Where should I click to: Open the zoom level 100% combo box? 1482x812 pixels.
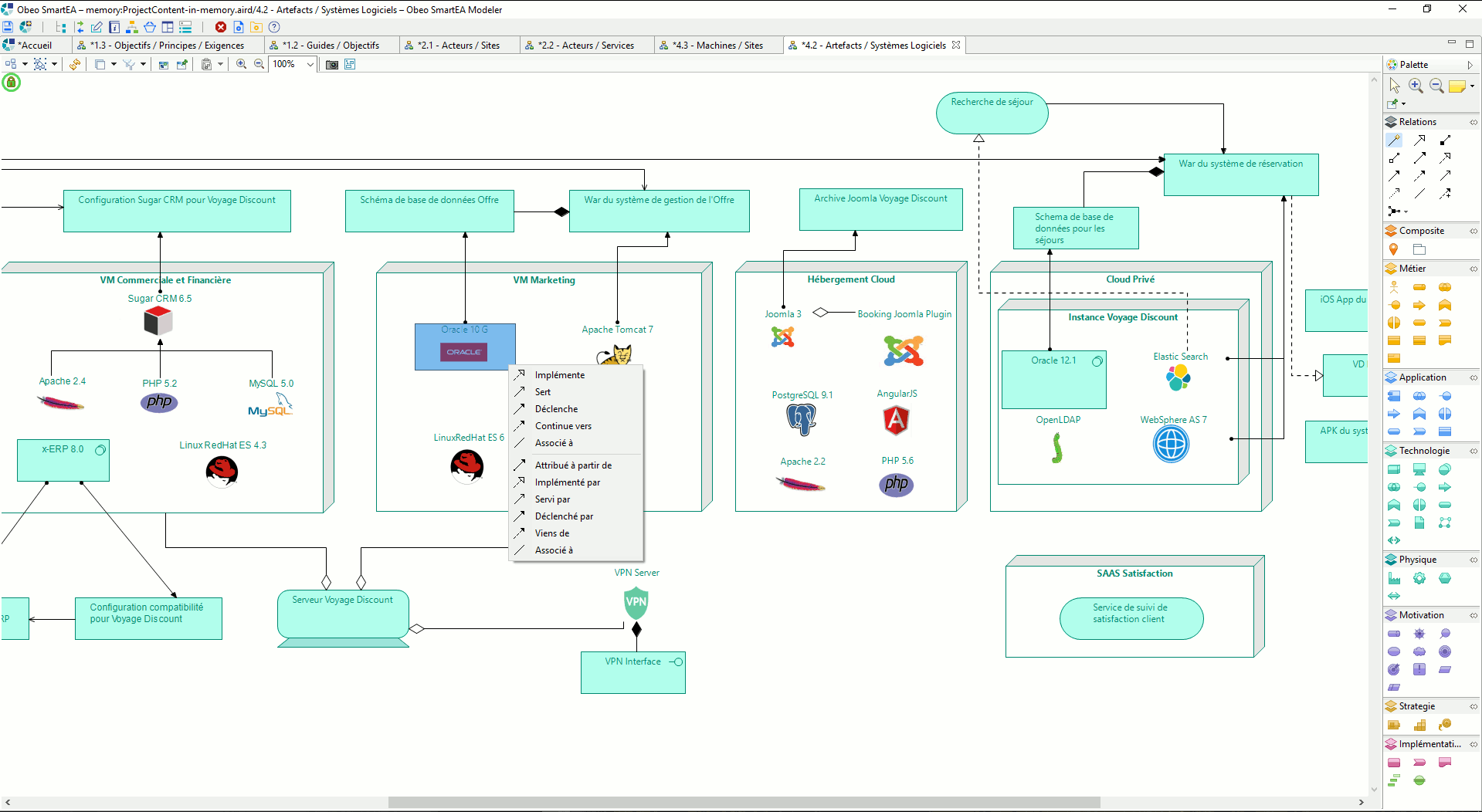(293, 64)
